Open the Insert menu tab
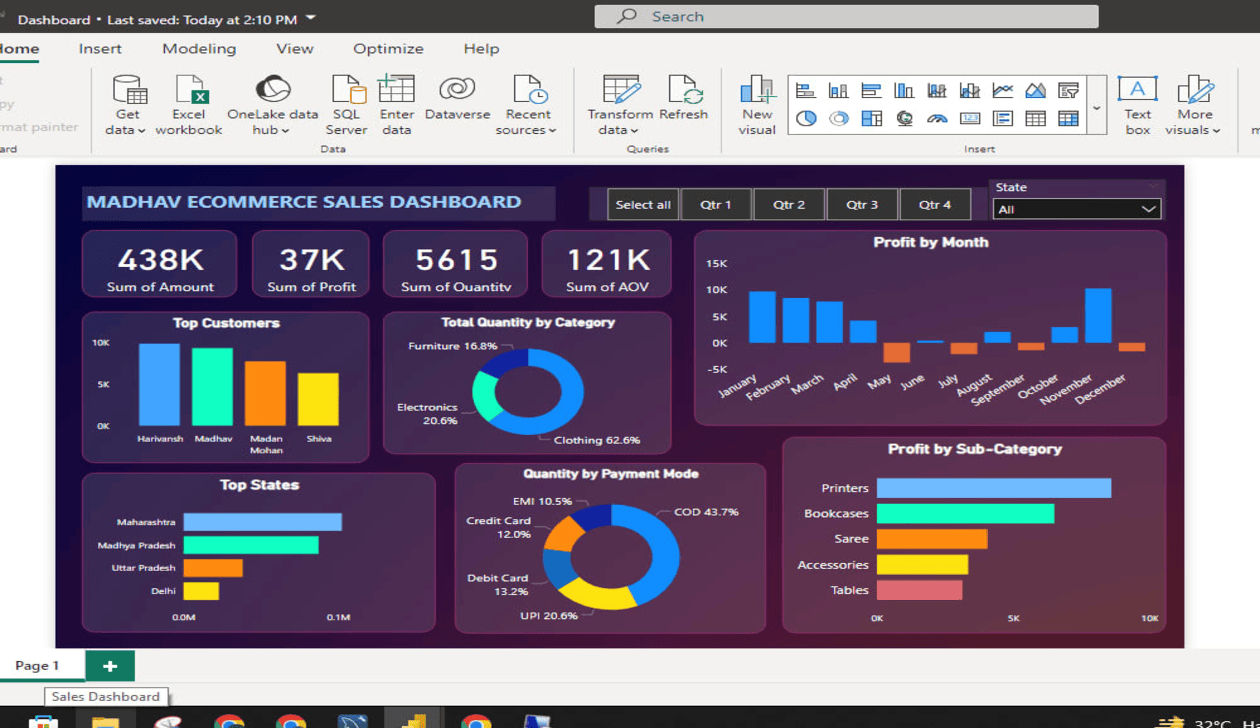 coord(100,48)
